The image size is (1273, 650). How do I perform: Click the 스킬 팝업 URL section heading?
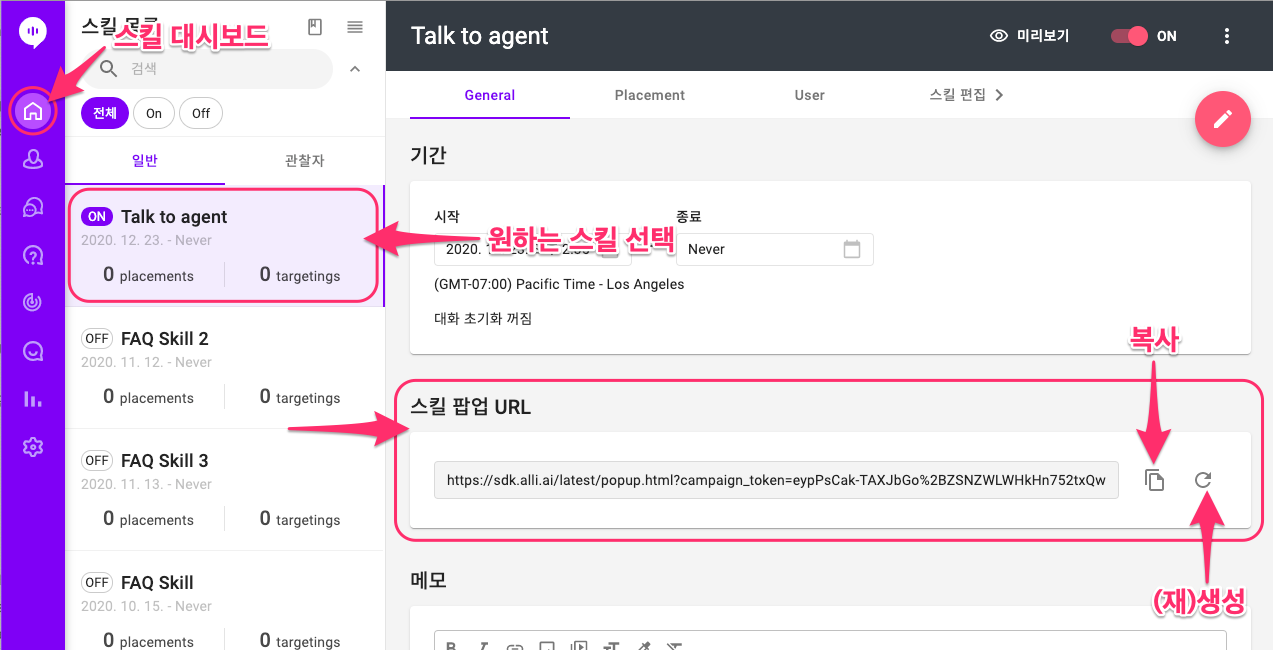click(470, 407)
